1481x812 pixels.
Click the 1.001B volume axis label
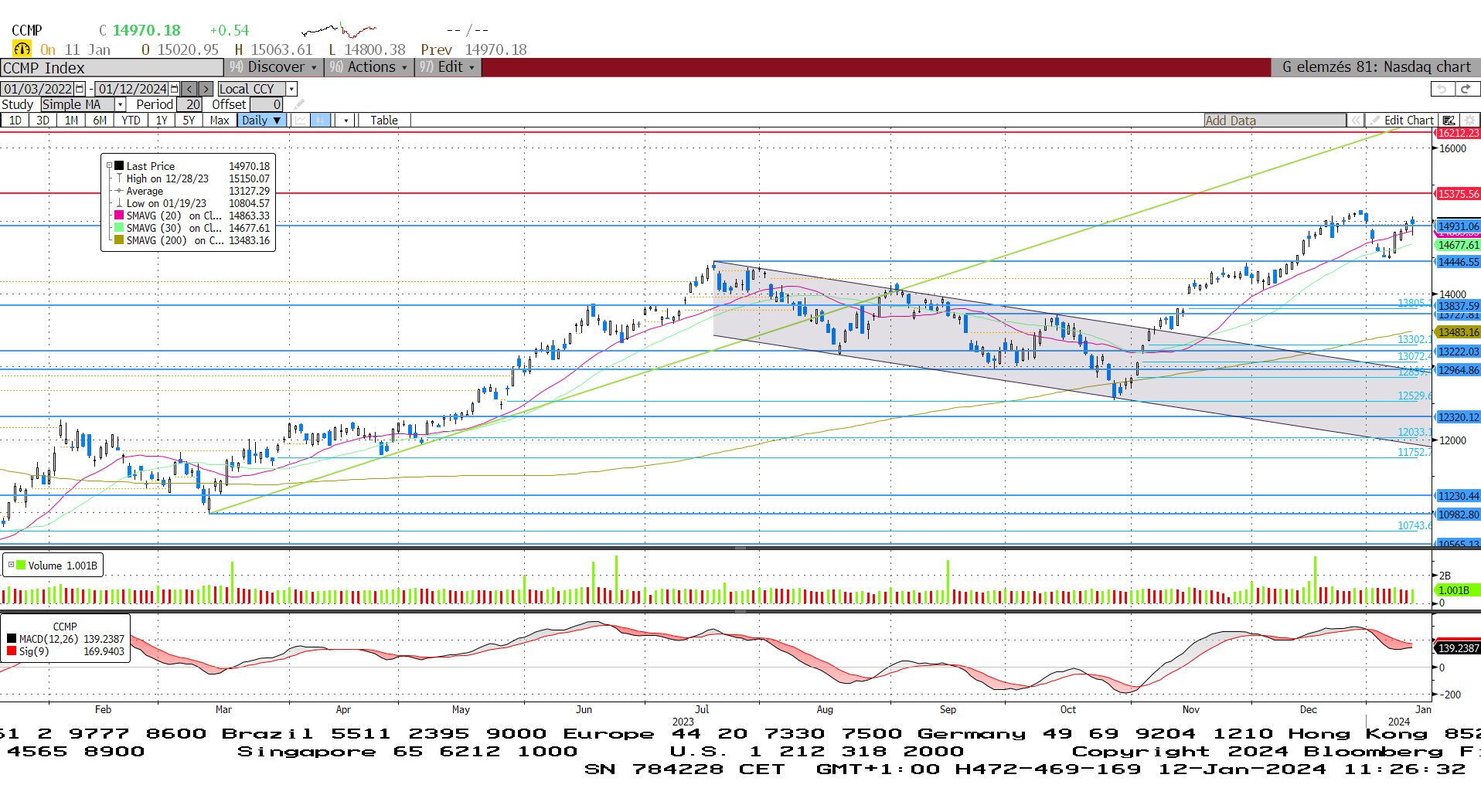(1458, 590)
